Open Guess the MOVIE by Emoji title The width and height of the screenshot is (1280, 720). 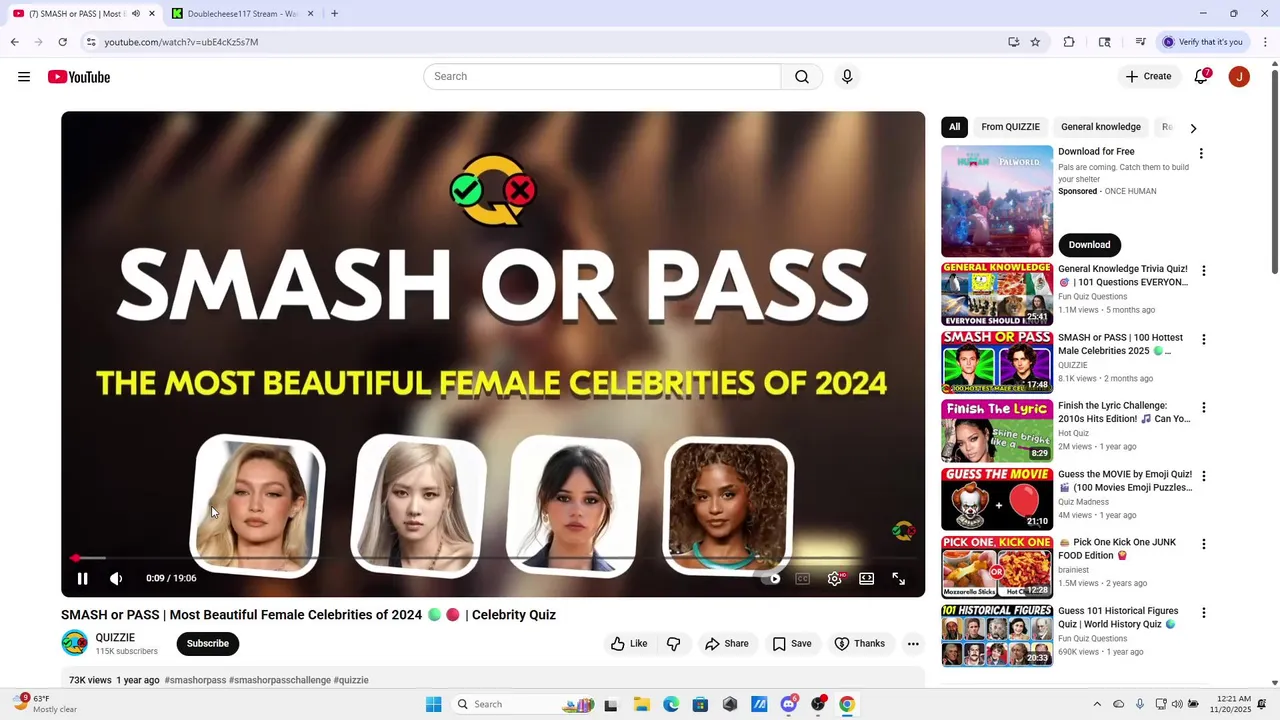point(1125,481)
